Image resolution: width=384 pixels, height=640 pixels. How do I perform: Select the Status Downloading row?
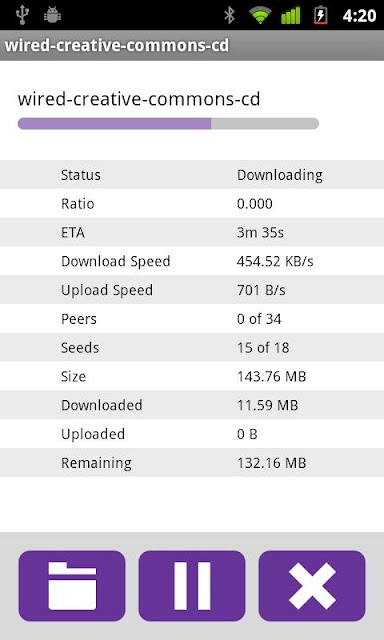click(192, 175)
